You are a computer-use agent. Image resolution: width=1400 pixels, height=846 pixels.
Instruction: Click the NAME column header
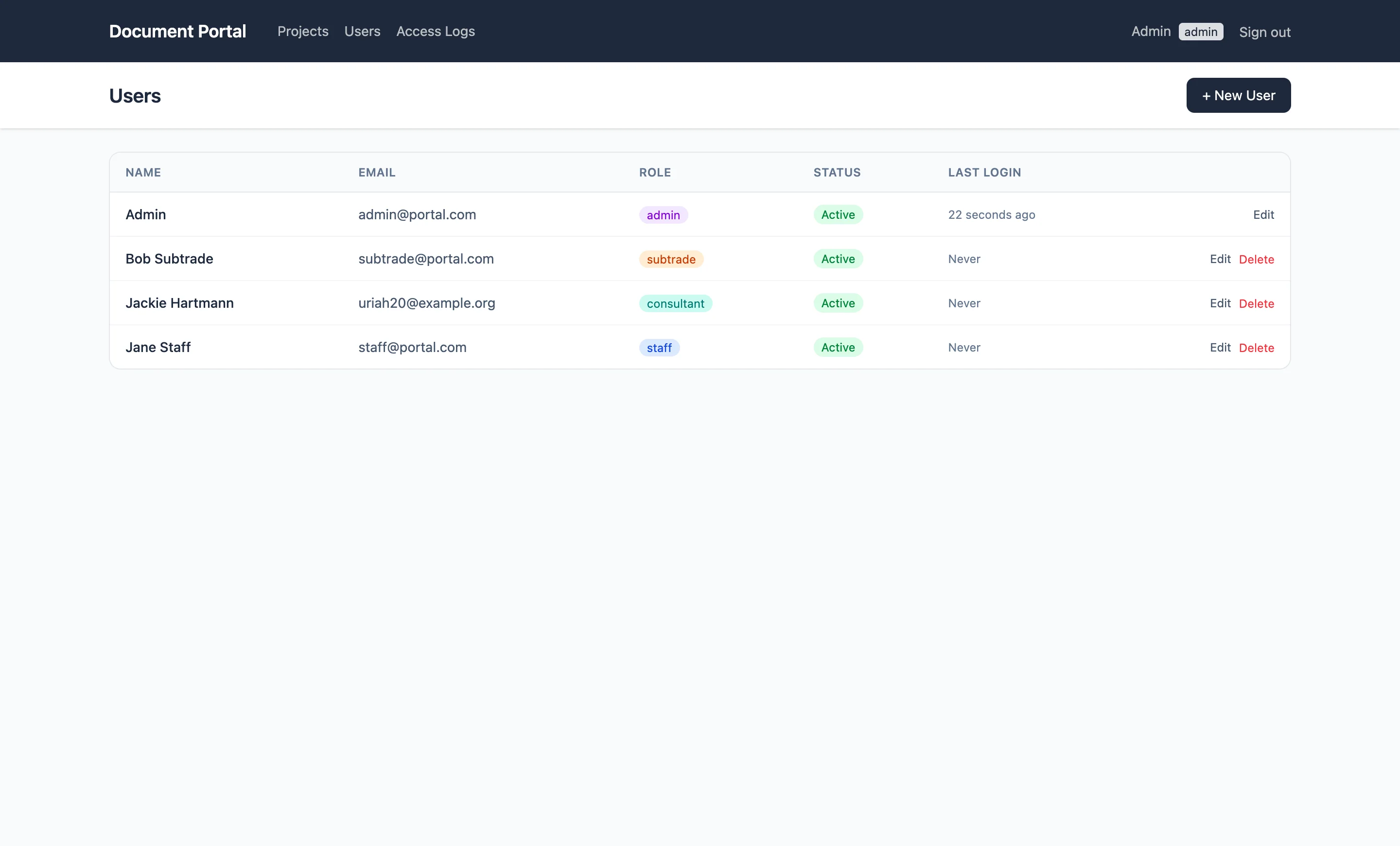point(143,172)
